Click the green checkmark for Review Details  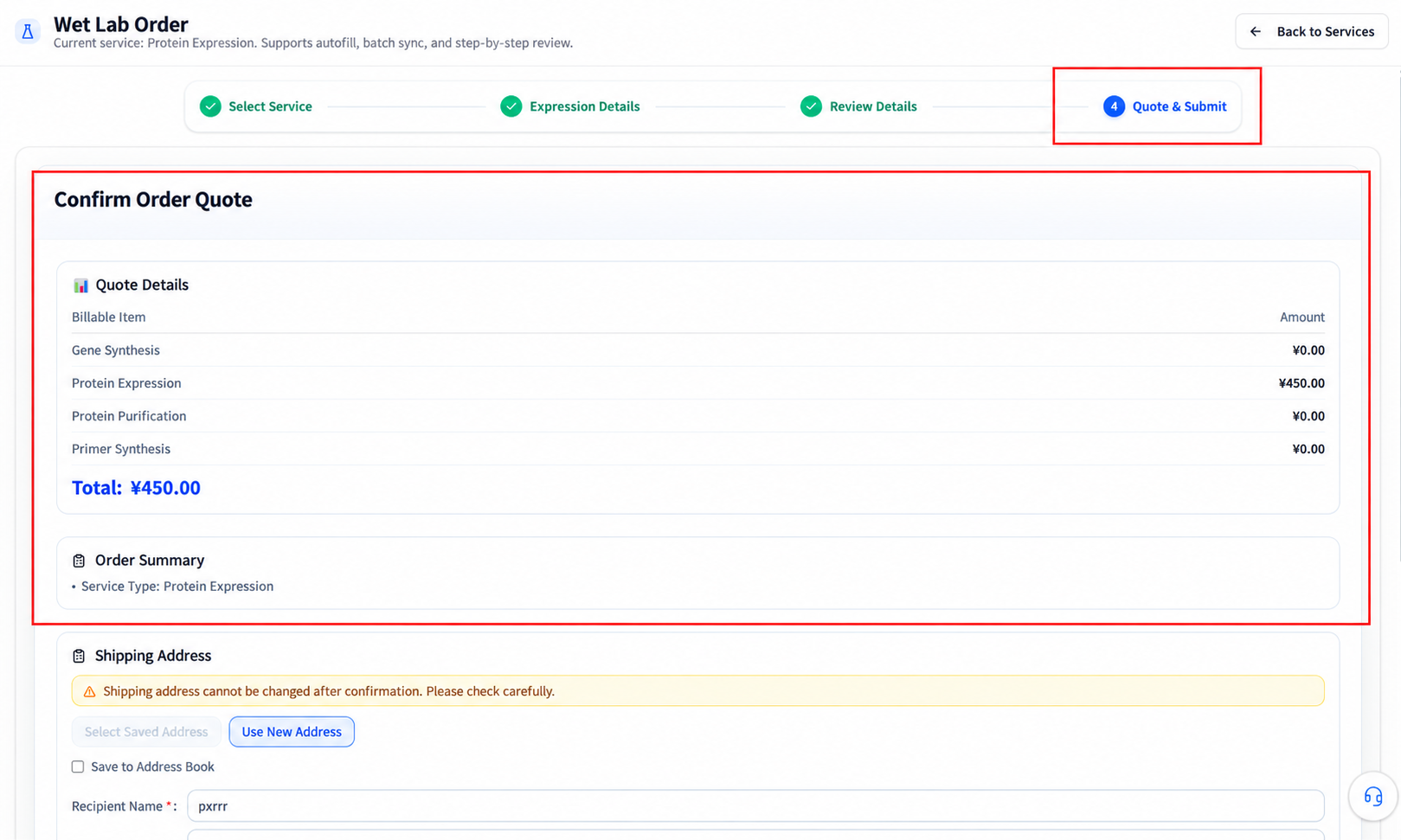[x=811, y=106]
